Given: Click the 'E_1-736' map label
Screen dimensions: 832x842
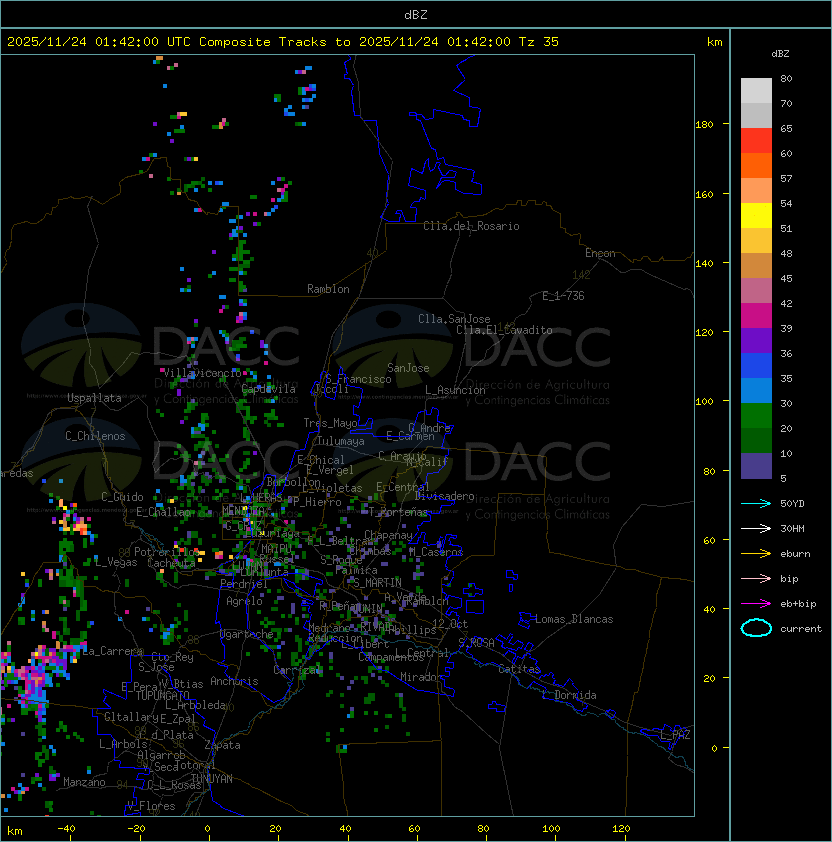Looking at the screenshot, I should (x=563, y=296).
